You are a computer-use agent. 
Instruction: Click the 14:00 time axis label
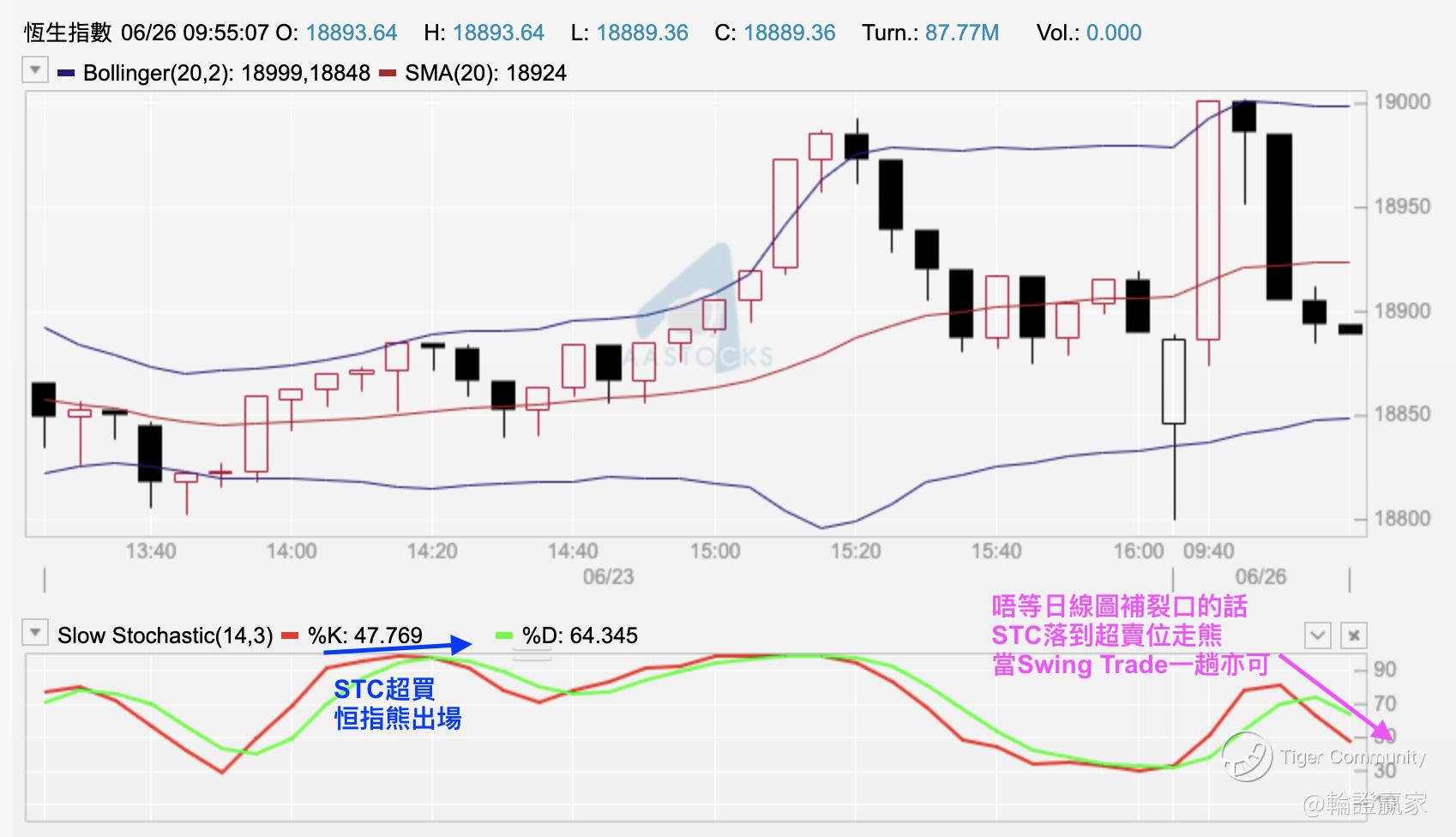pos(292,551)
